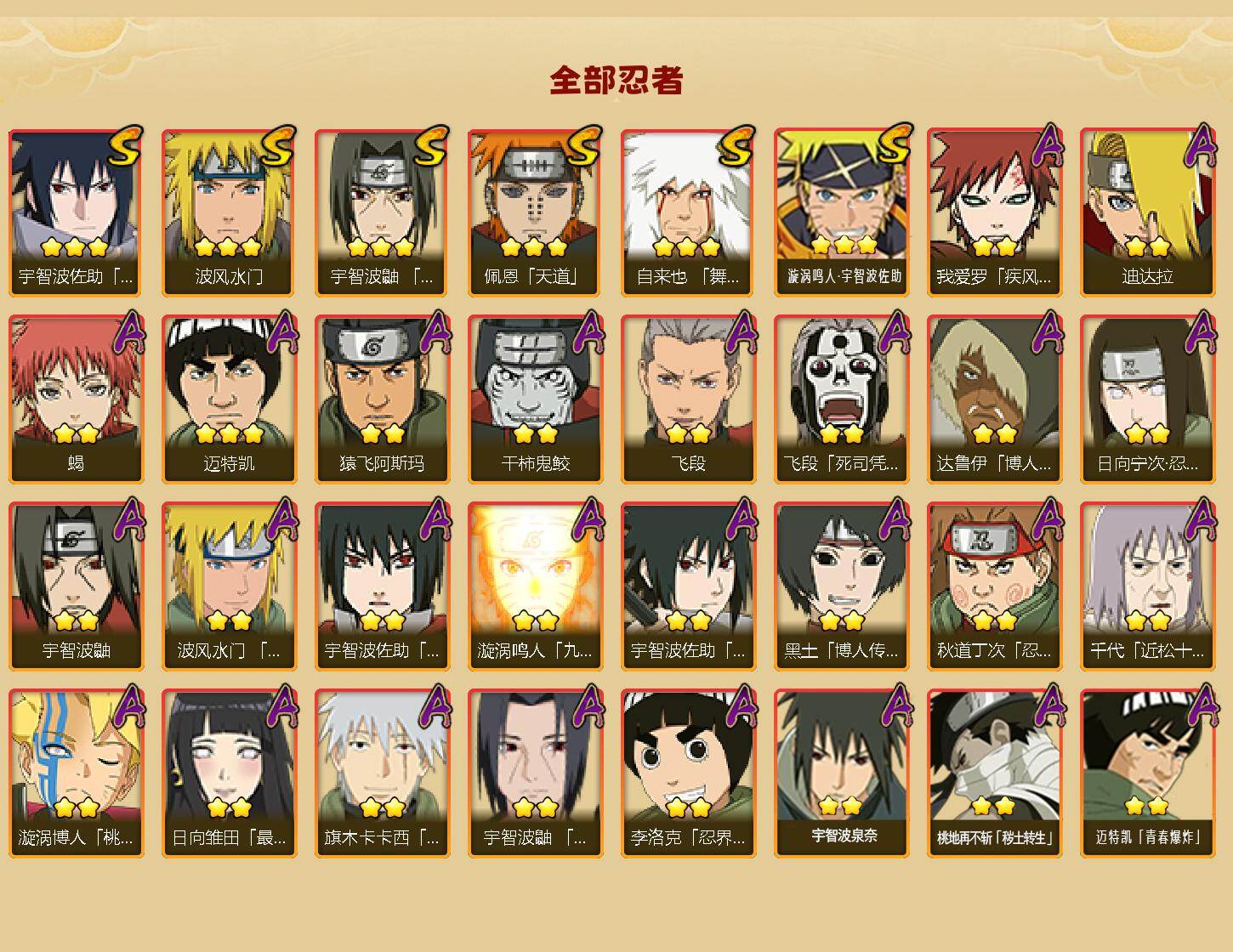Open the 桃地再不斩「秽土转生」 card
Screen dimensions: 1233x952
(994, 773)
